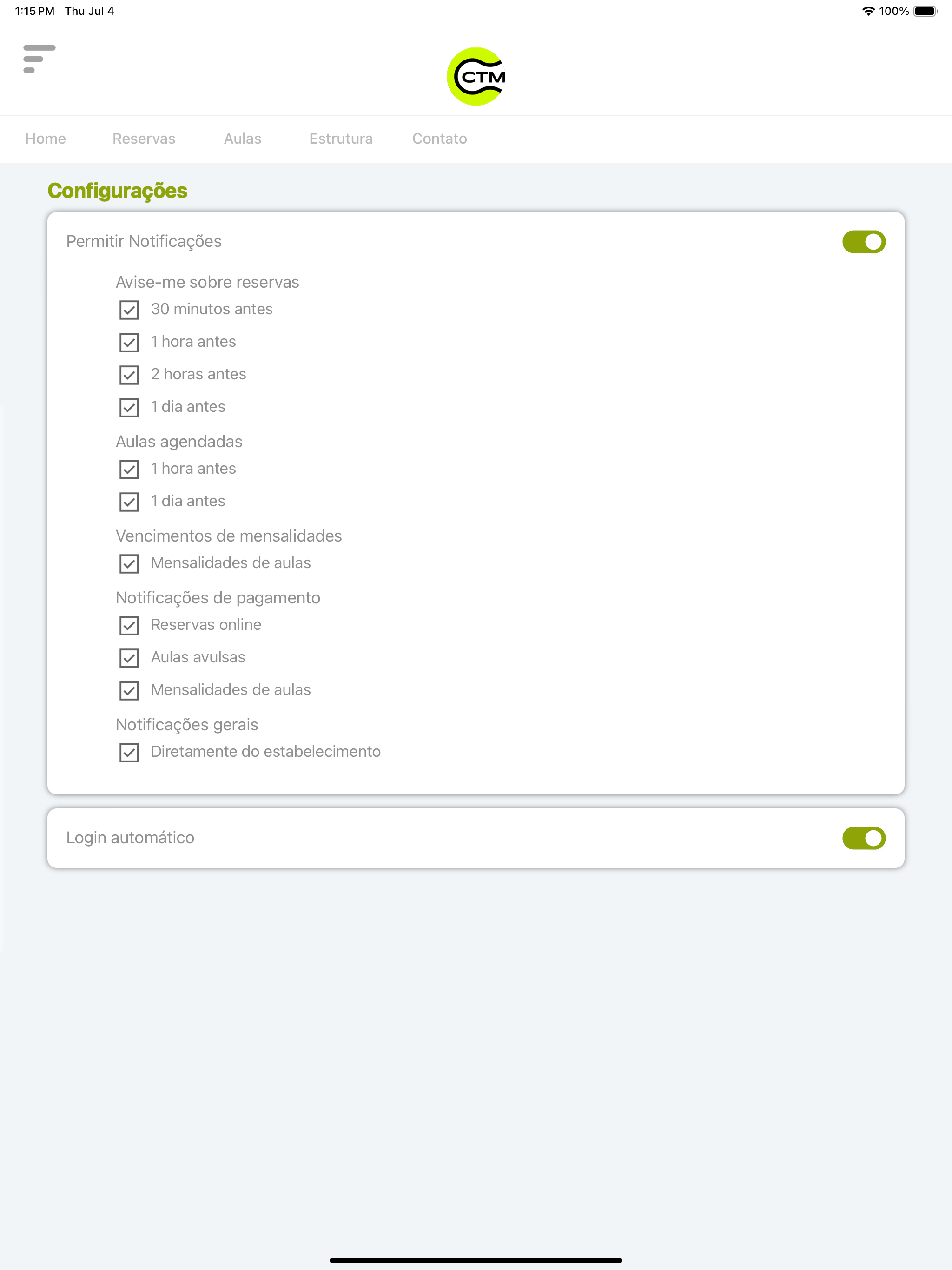Open the Estrutura tab

pos(341,139)
